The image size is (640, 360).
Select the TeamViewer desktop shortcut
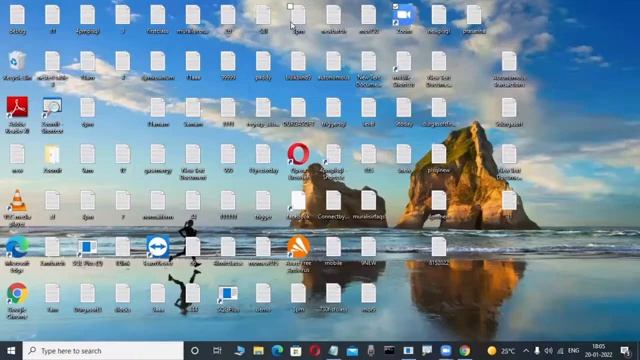(158, 247)
